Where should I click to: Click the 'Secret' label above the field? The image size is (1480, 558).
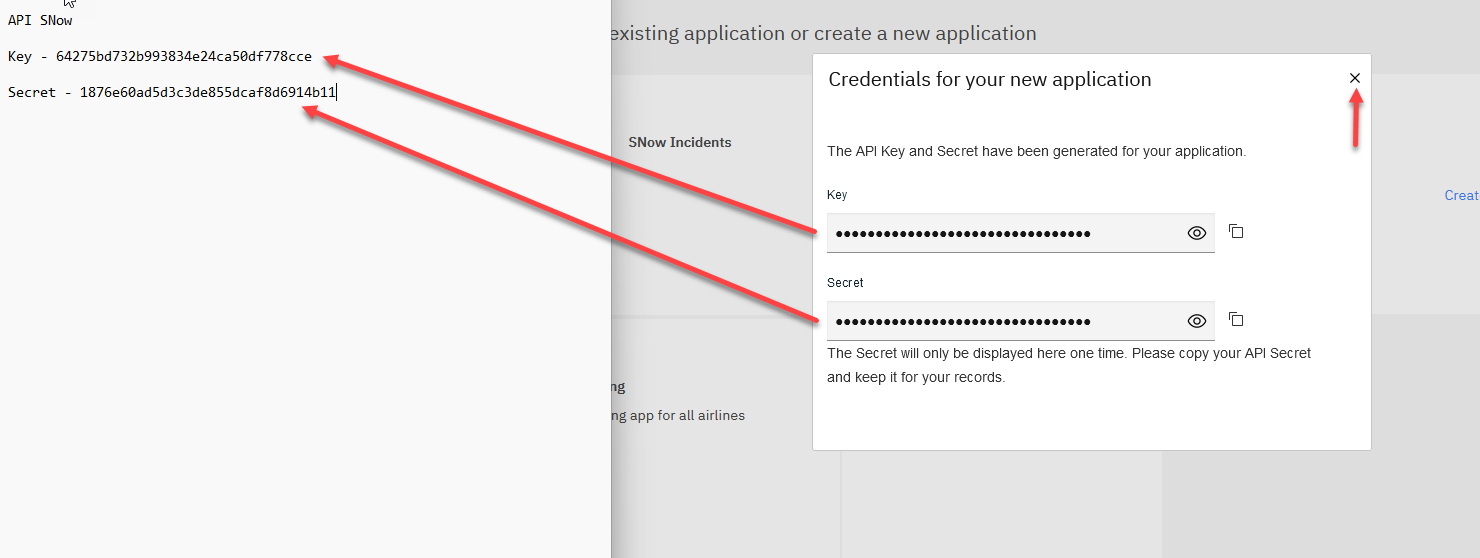[x=845, y=283]
